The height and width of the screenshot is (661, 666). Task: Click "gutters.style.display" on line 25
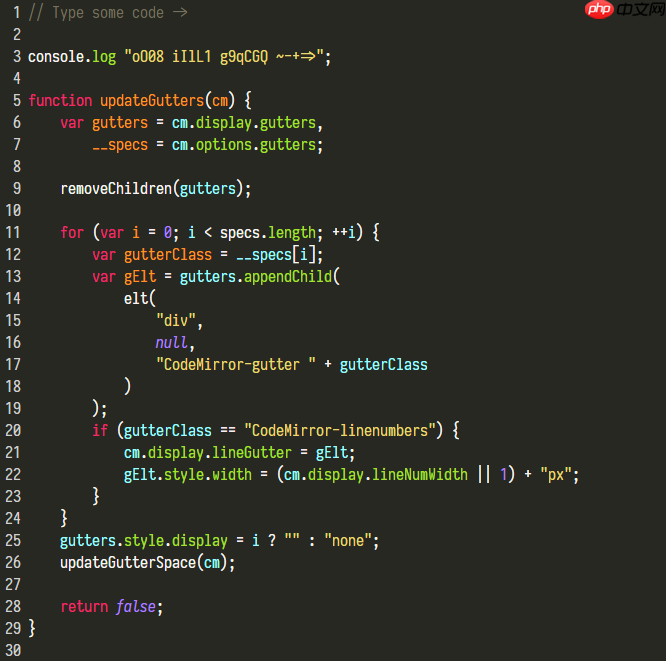point(144,541)
